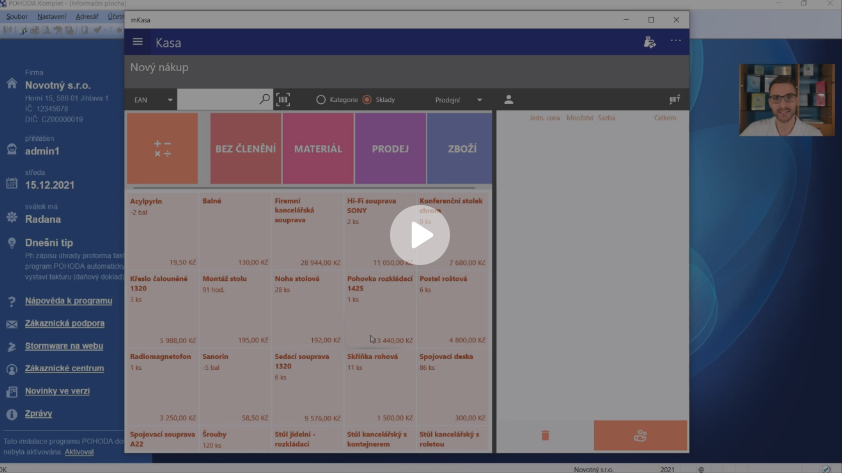Click the category tiles horizontal scrollbar
The height and width of the screenshot is (473, 842).
click(304, 188)
